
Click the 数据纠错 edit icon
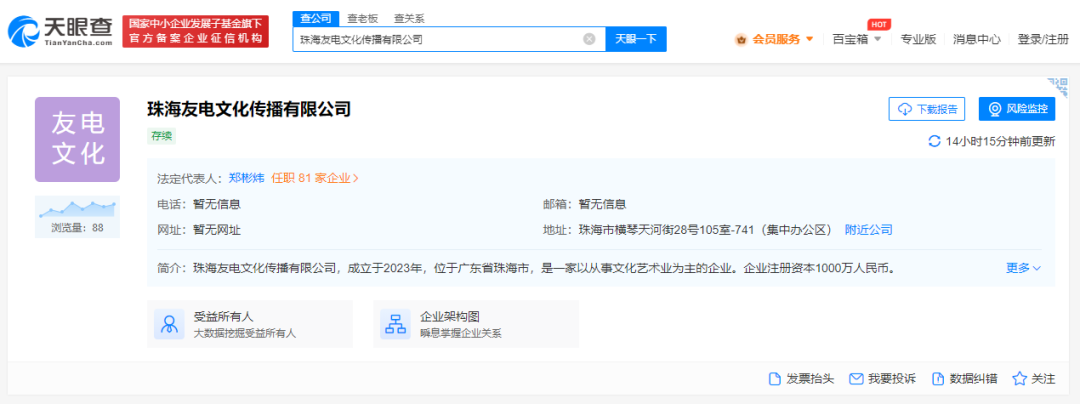point(937,379)
